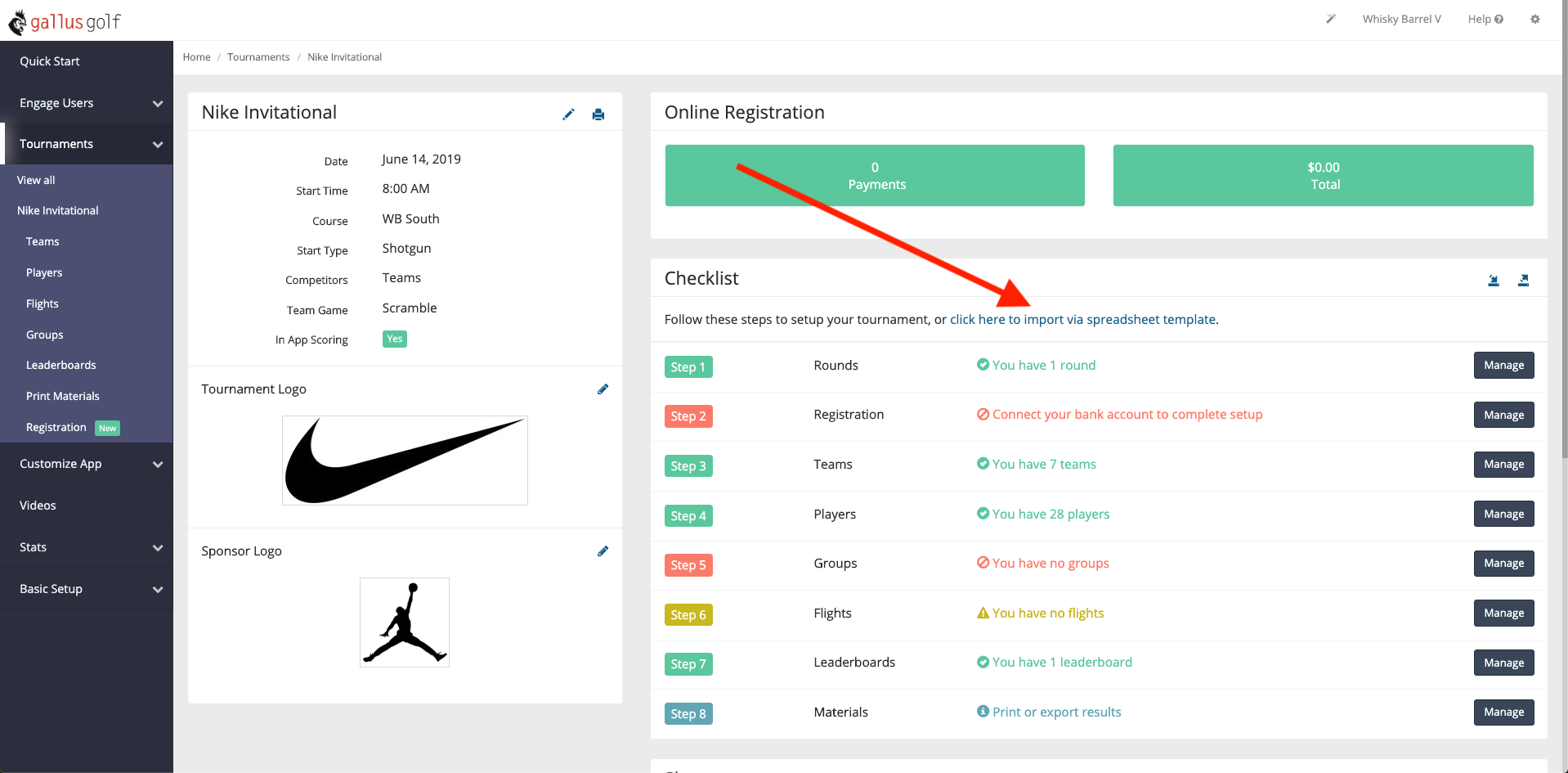Edit the Tournament Logo using its pencil icon
Image resolution: width=1568 pixels, height=773 pixels.
pos(603,389)
